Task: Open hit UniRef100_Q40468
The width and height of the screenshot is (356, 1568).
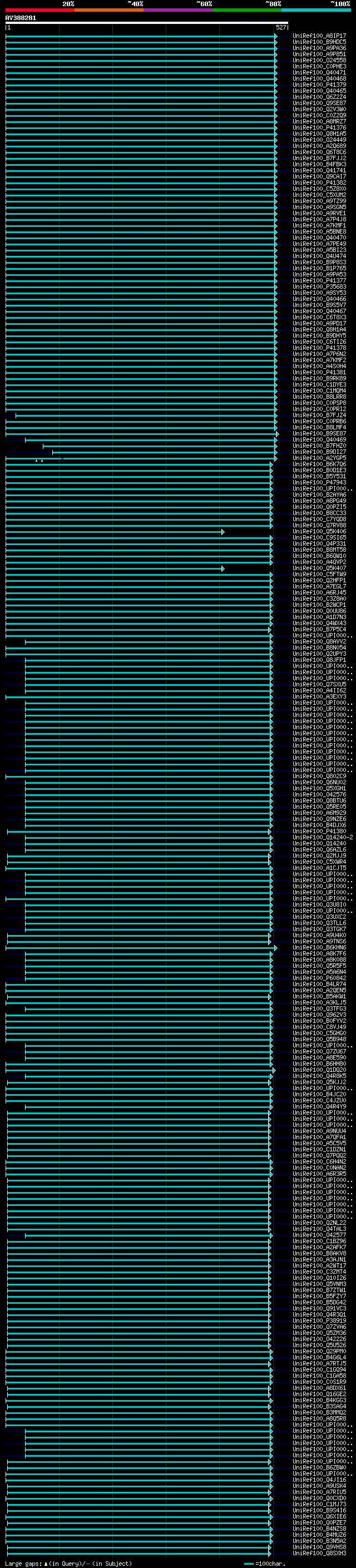Action: [x=319, y=78]
